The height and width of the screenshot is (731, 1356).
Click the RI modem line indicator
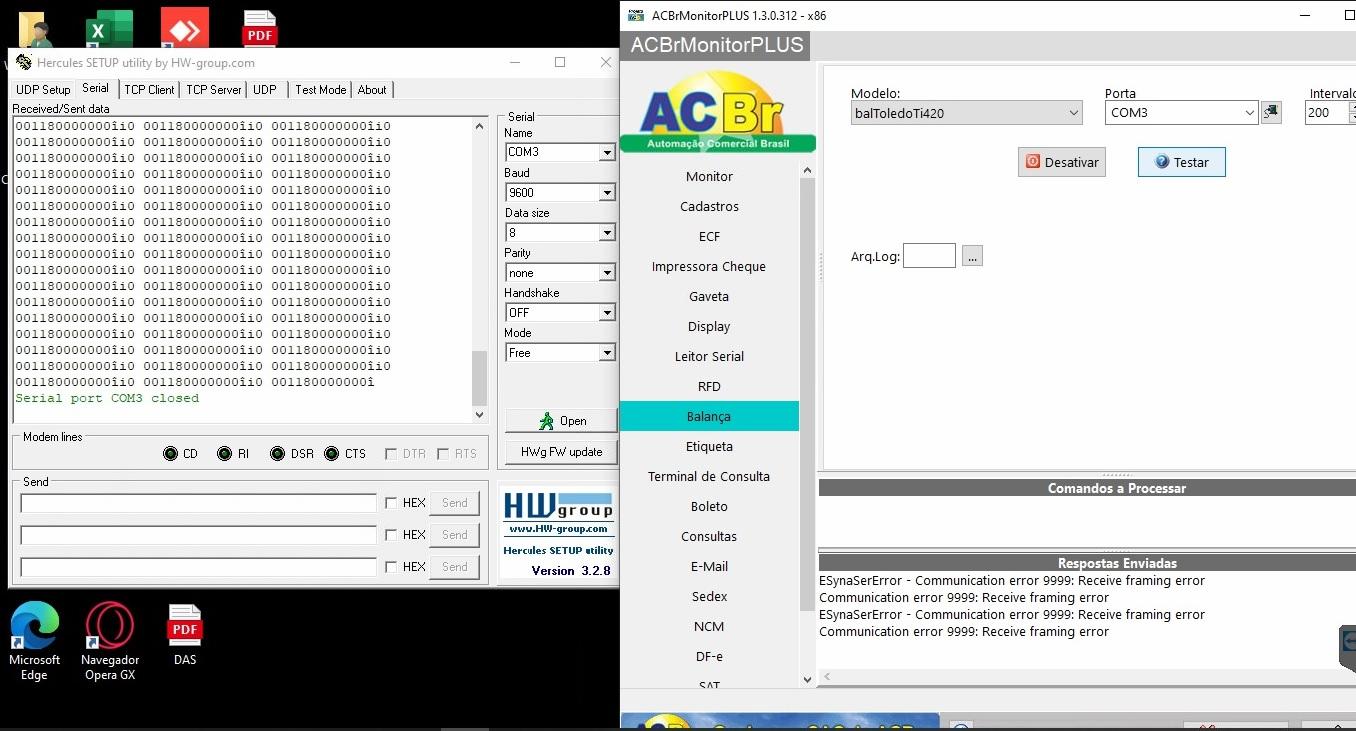point(225,454)
